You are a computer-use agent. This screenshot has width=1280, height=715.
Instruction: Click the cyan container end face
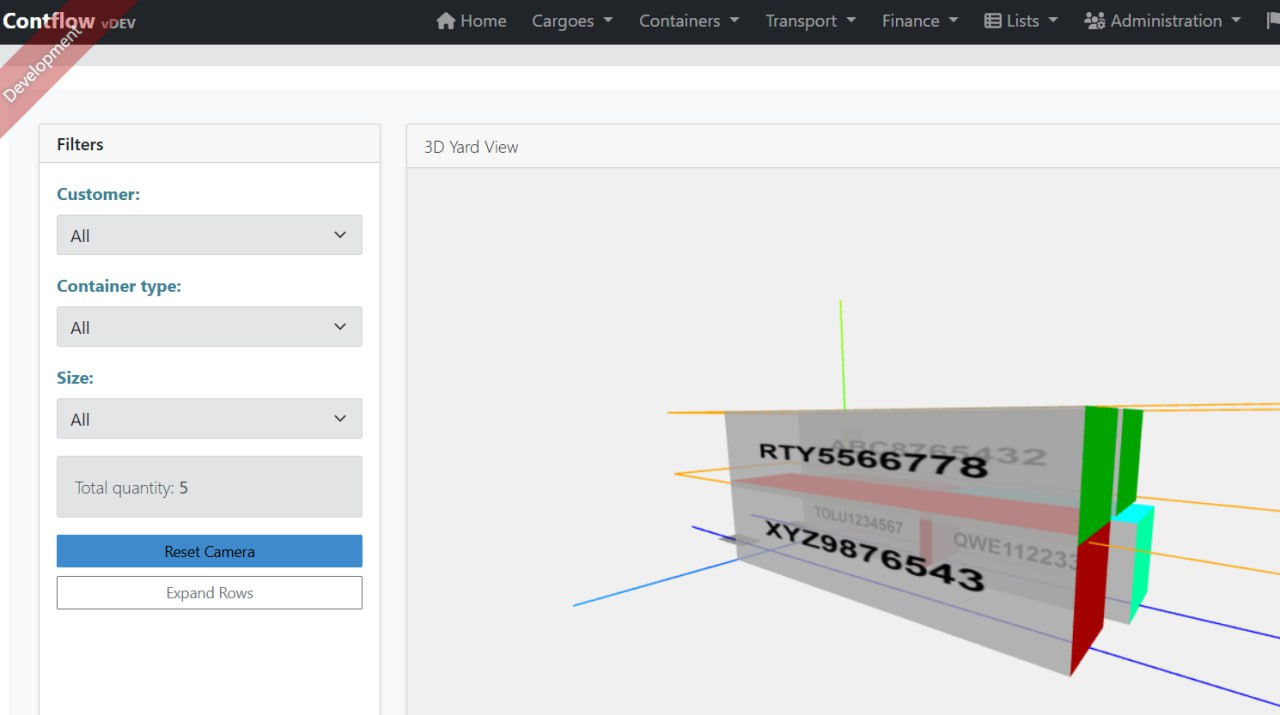[x=1140, y=560]
